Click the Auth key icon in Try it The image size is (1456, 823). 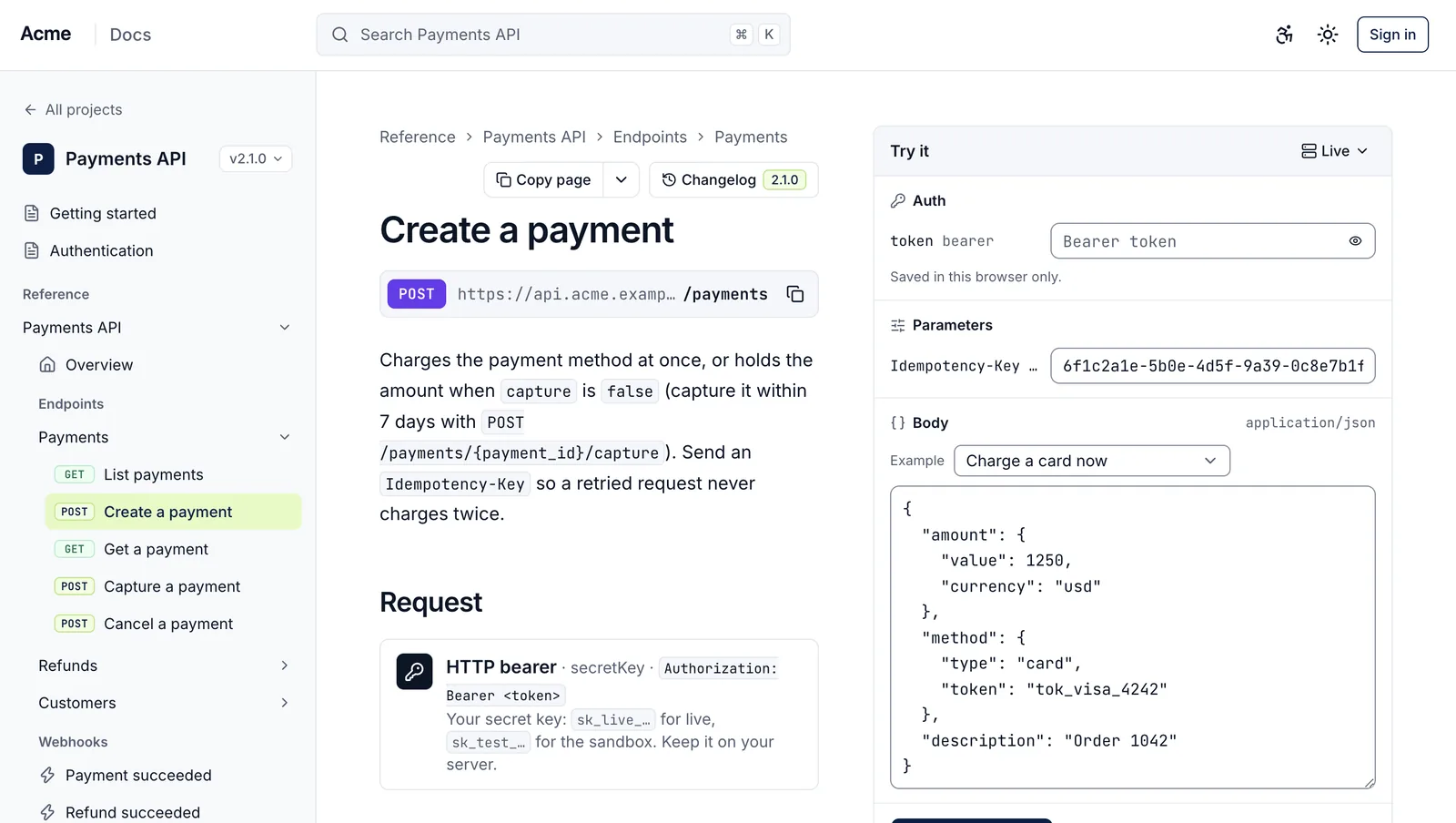tap(898, 200)
